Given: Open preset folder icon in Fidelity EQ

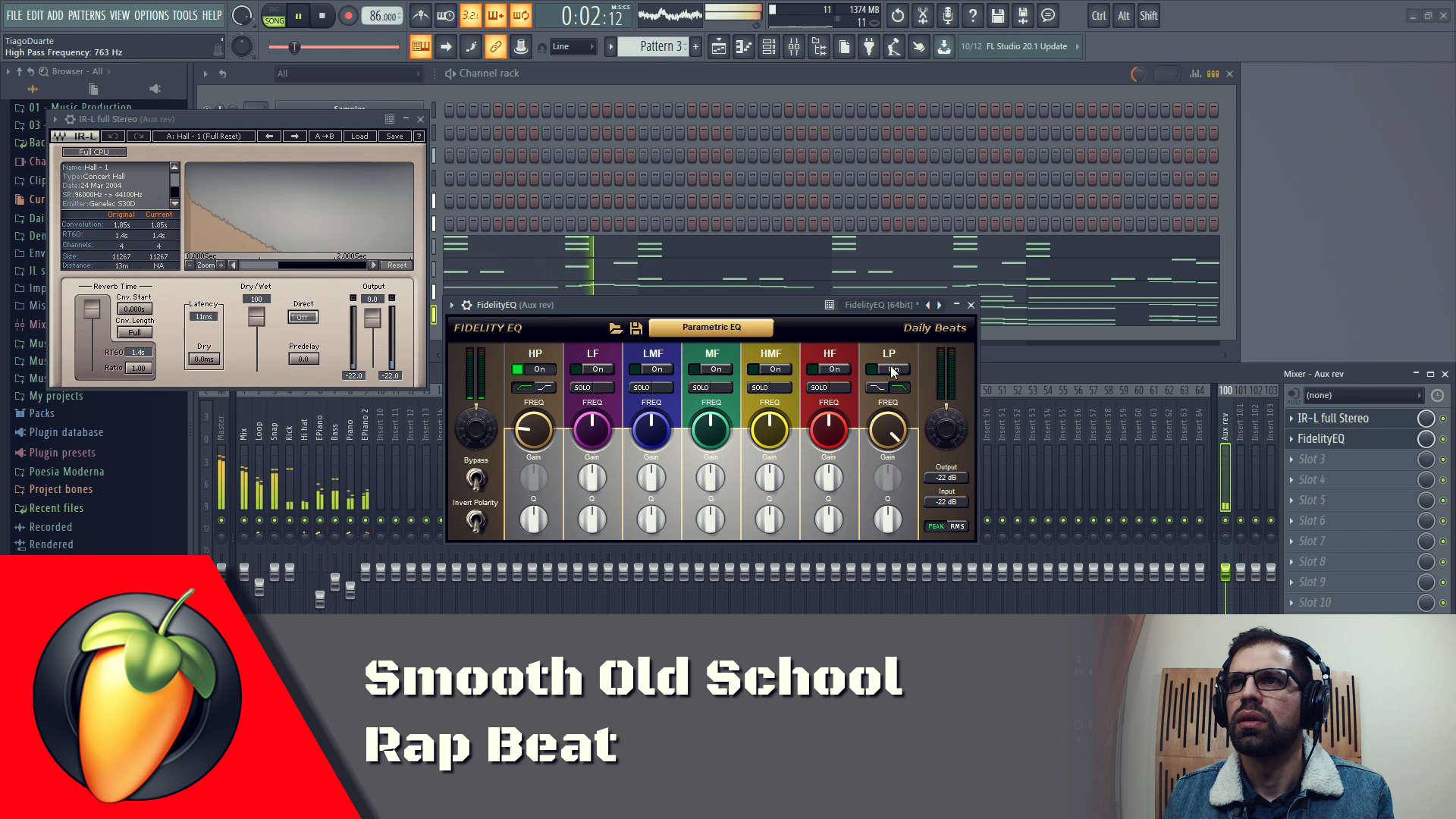Looking at the screenshot, I should point(616,328).
